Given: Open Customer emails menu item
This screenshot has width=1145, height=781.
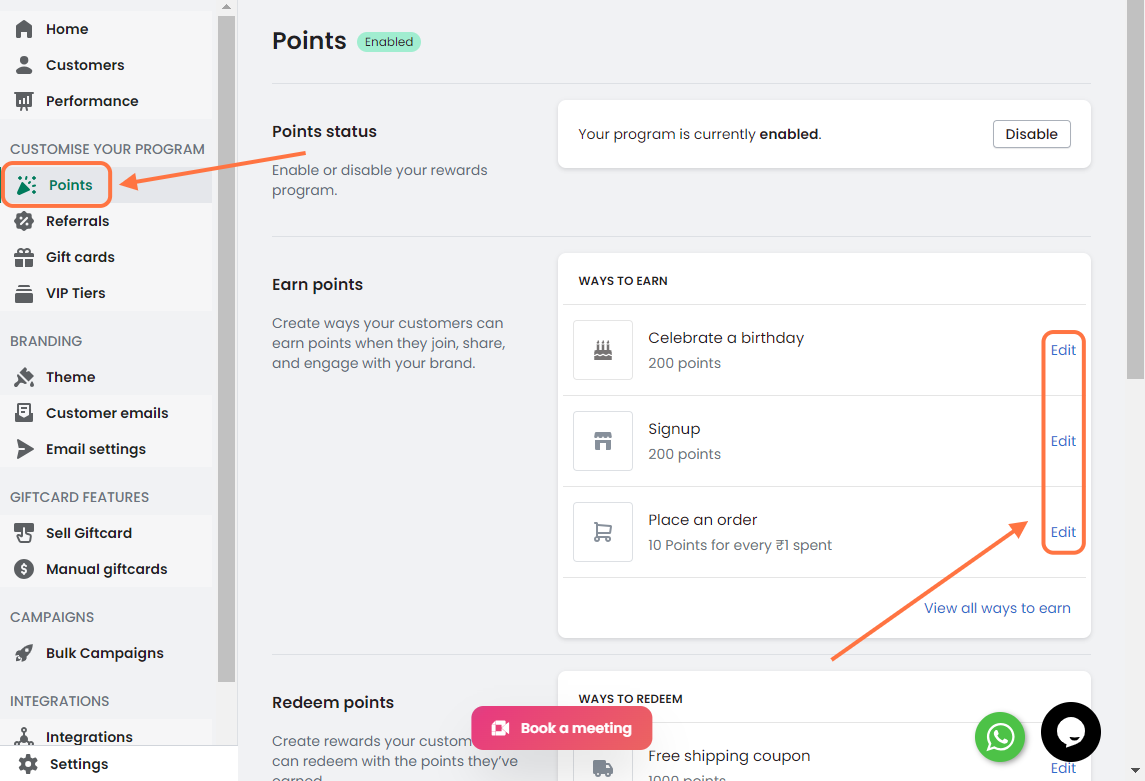Looking at the screenshot, I should (107, 413).
